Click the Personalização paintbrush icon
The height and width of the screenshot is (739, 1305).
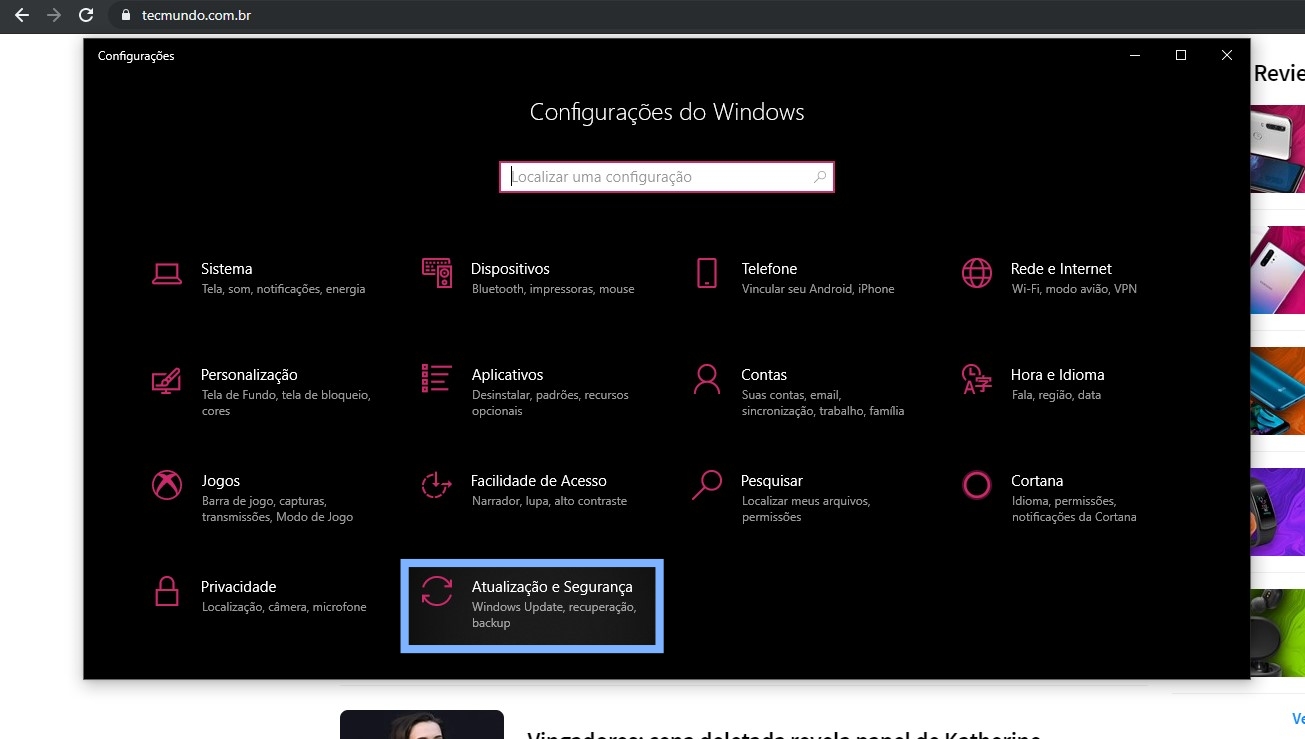pos(166,379)
